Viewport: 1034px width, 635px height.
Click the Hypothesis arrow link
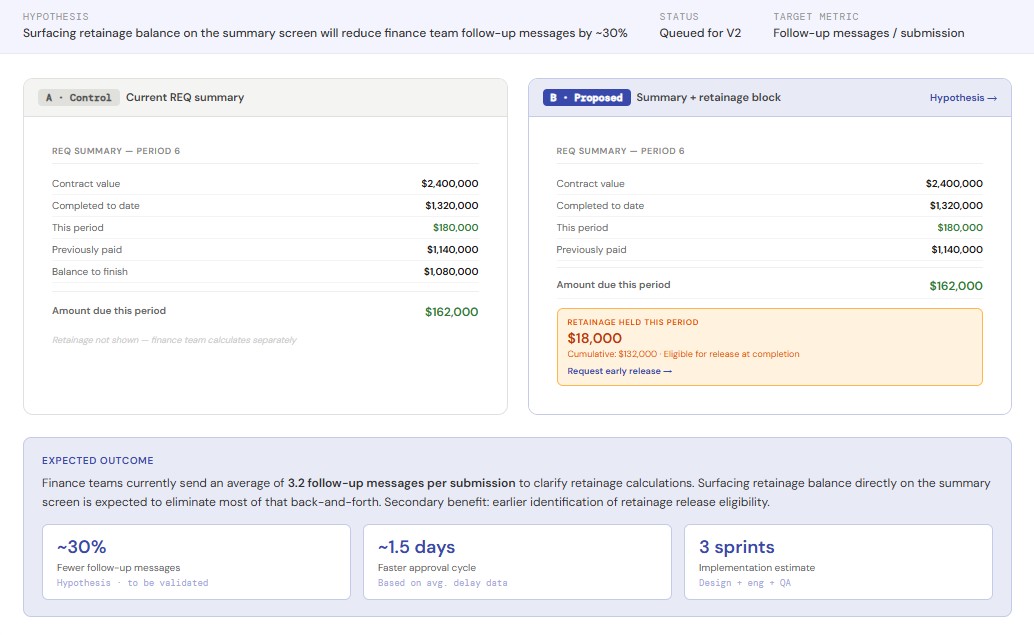(963, 98)
